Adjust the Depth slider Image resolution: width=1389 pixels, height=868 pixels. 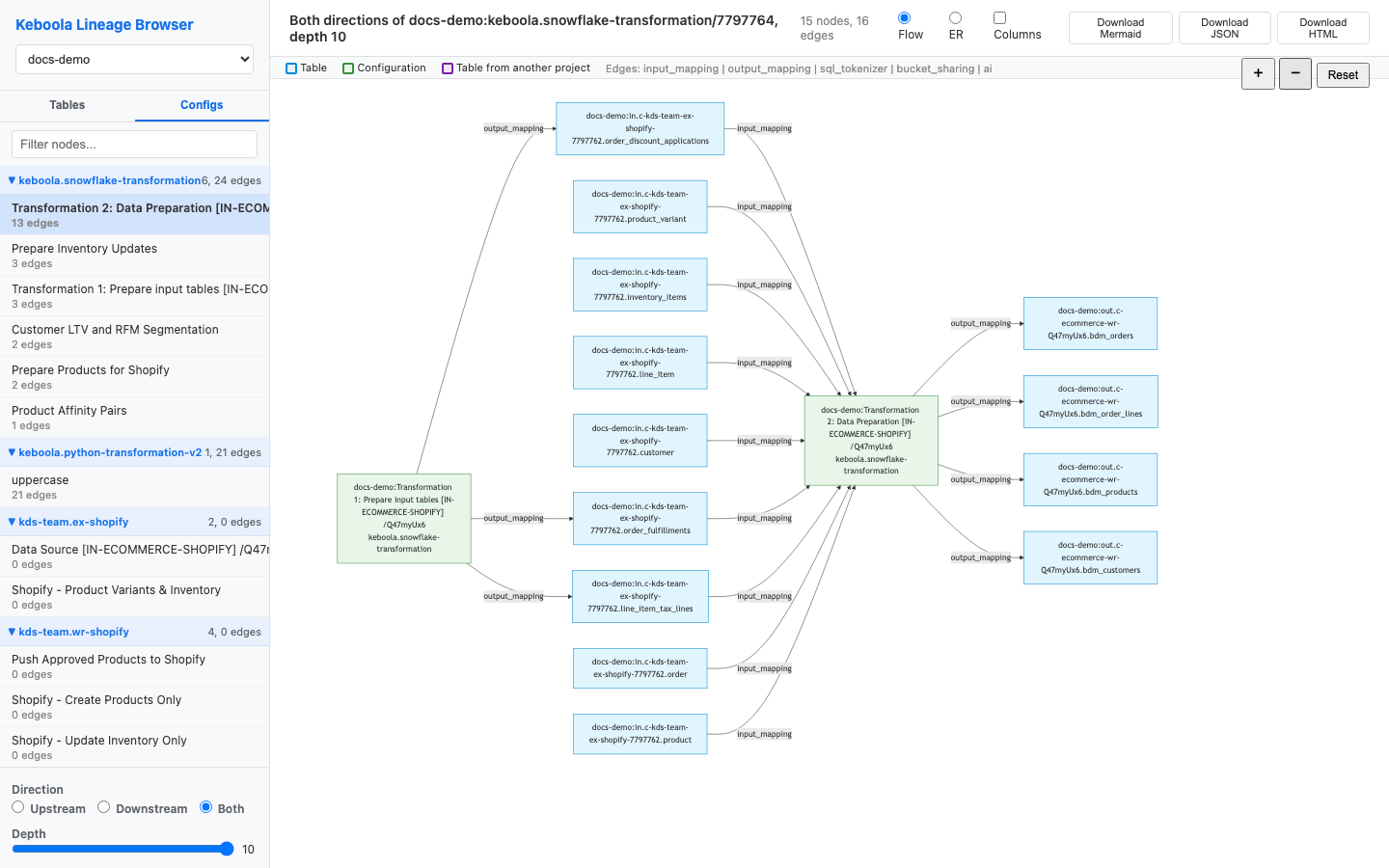tap(123, 849)
